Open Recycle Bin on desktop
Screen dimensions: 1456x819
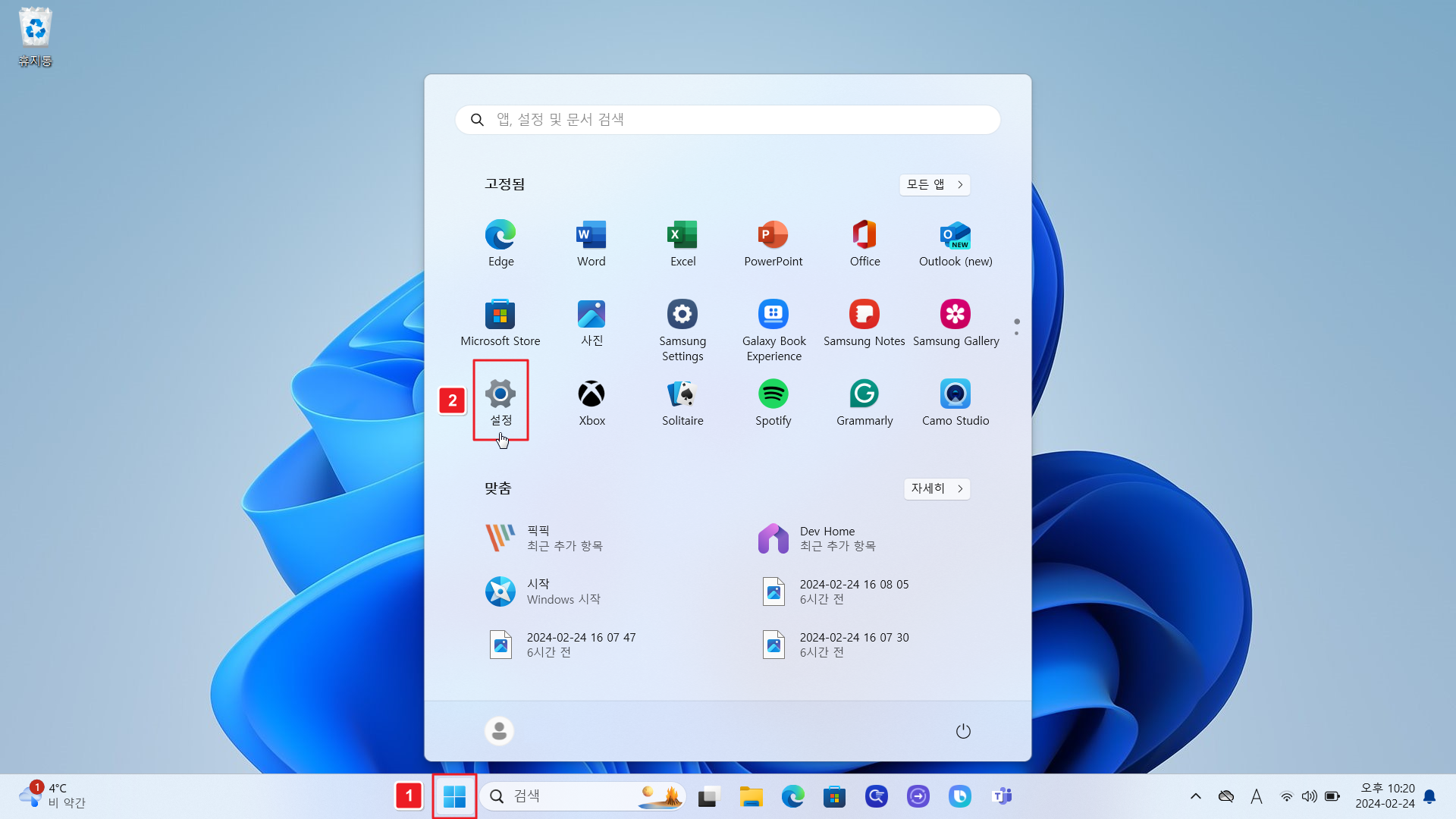tap(35, 36)
